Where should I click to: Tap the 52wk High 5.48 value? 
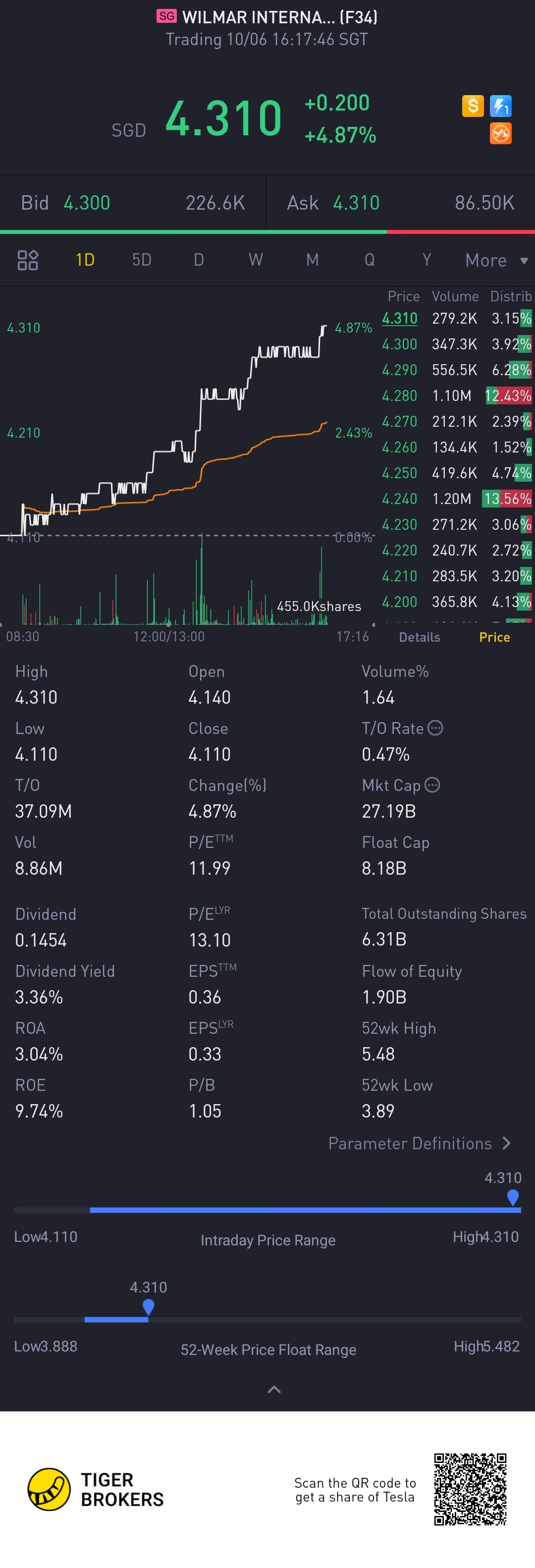378,1054
